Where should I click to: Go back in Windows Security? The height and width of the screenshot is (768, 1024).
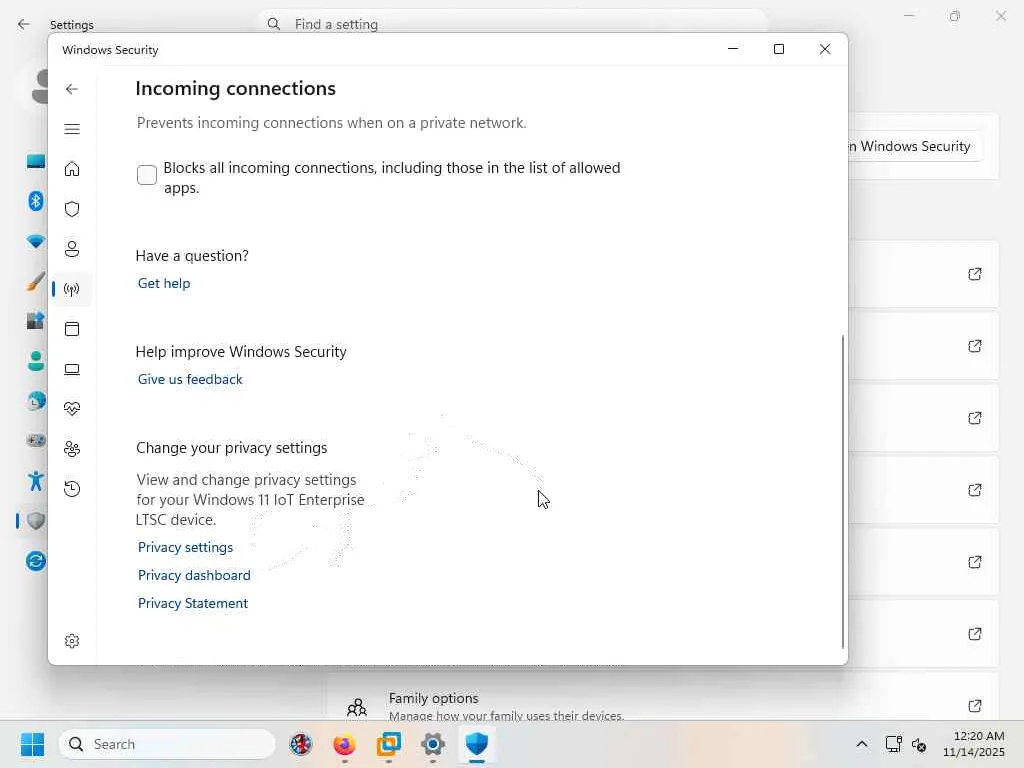[x=72, y=89]
